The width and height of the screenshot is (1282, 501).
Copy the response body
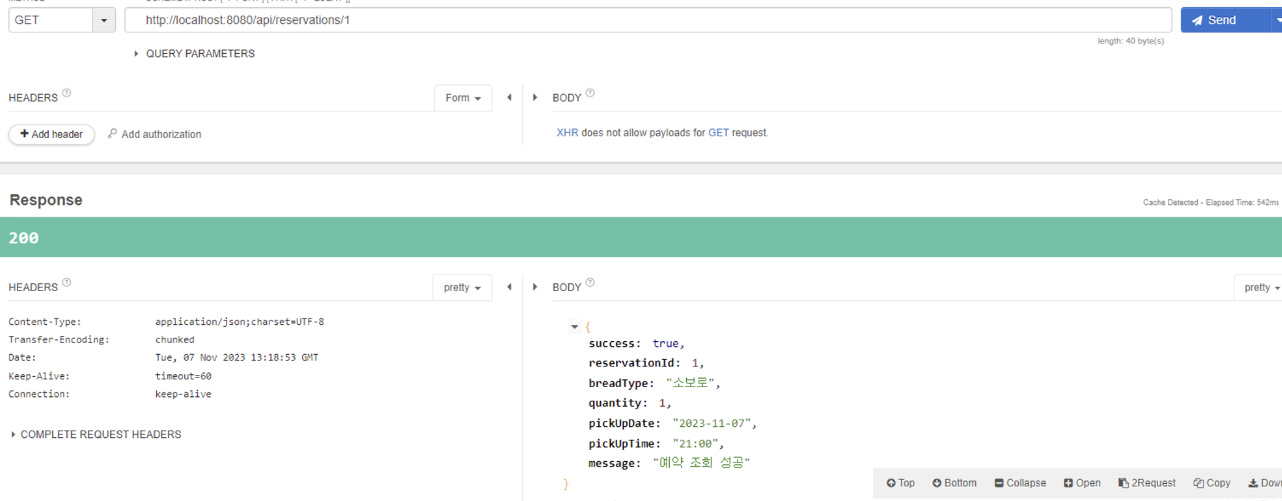1212,483
